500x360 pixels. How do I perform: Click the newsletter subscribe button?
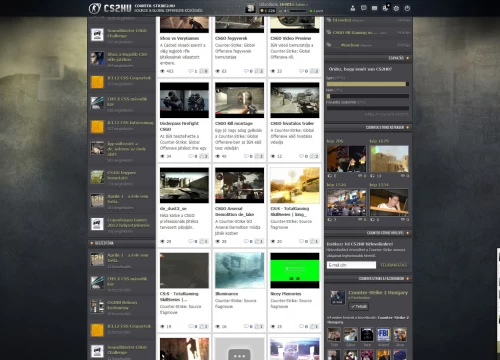tap(394, 265)
